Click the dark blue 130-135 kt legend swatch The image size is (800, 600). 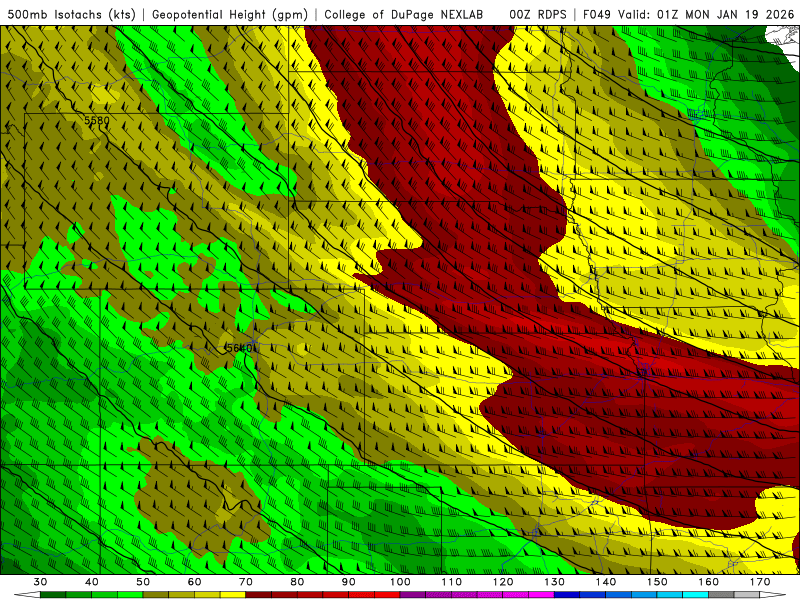[567, 594]
